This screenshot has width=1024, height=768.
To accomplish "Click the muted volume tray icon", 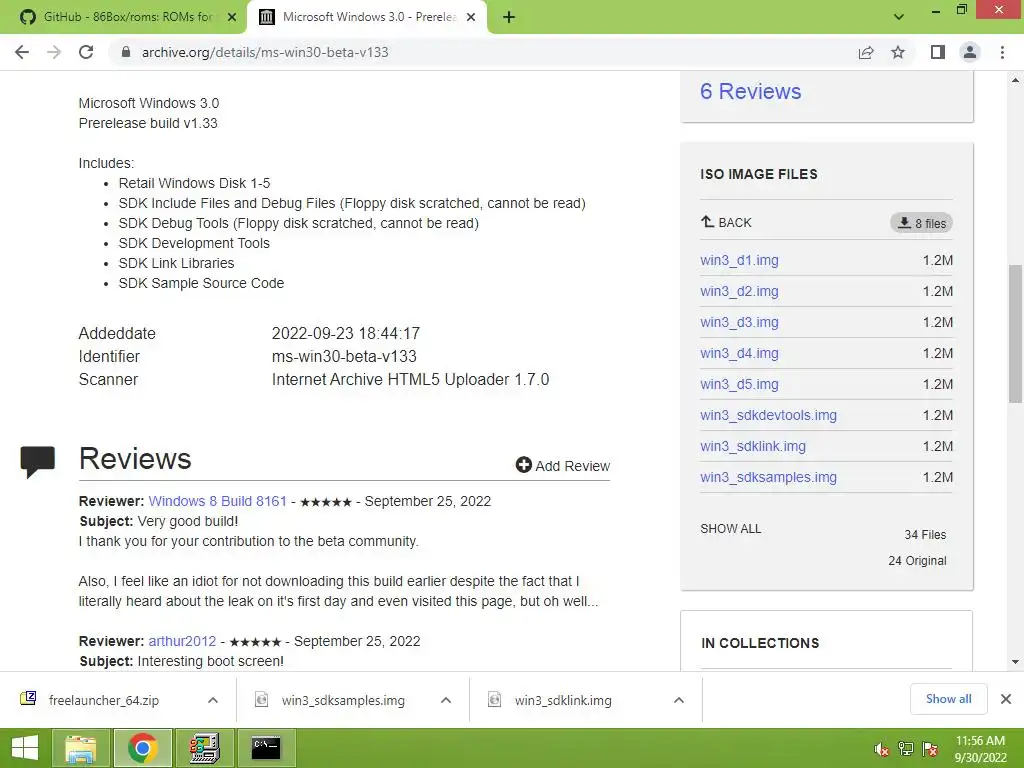I will coord(882,750).
